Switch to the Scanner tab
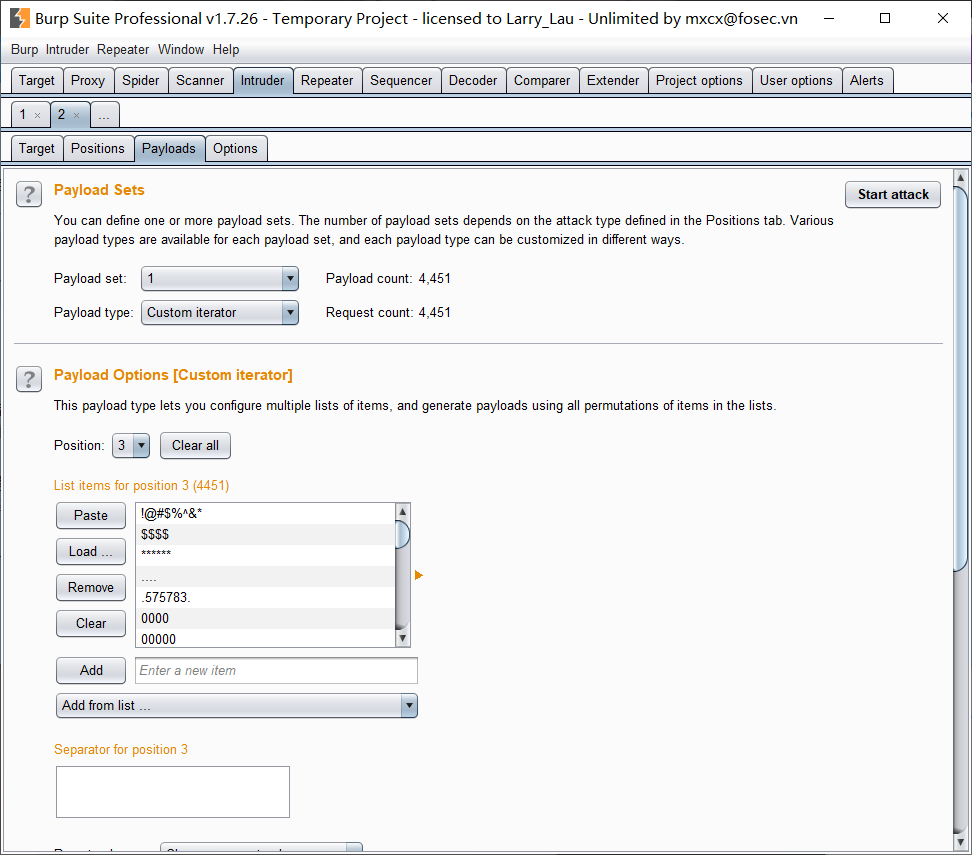 point(200,81)
